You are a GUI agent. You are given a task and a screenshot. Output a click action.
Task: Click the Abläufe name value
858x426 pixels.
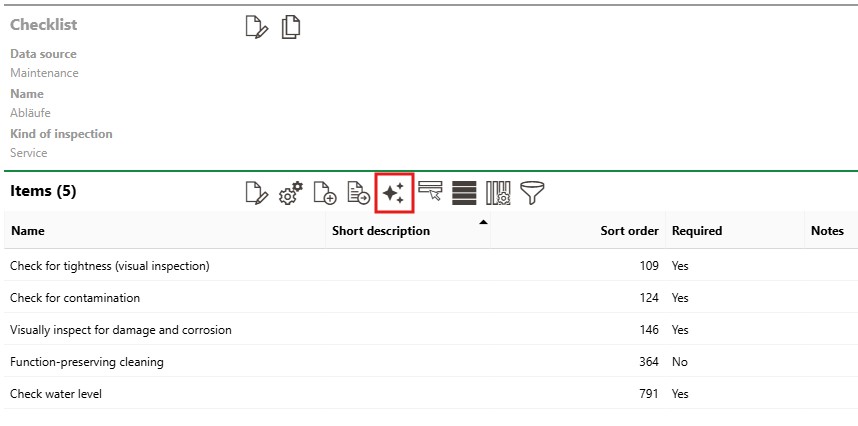(31, 113)
